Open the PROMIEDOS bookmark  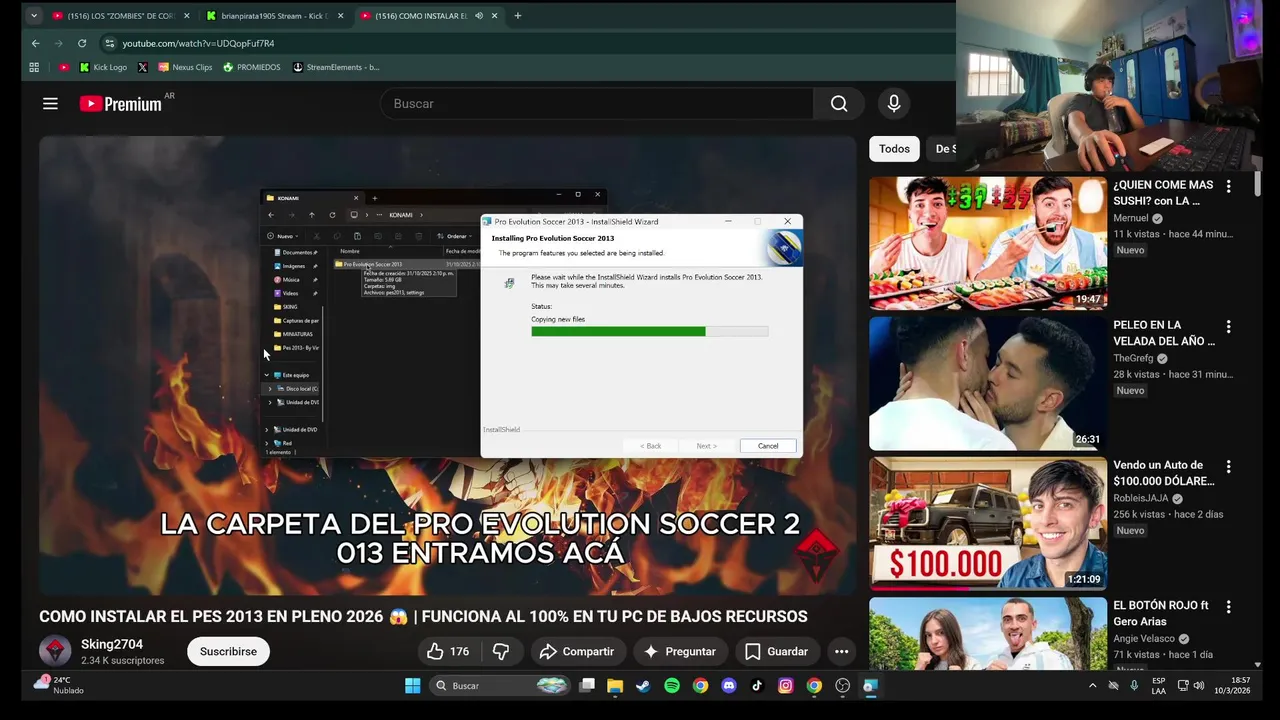pos(251,67)
